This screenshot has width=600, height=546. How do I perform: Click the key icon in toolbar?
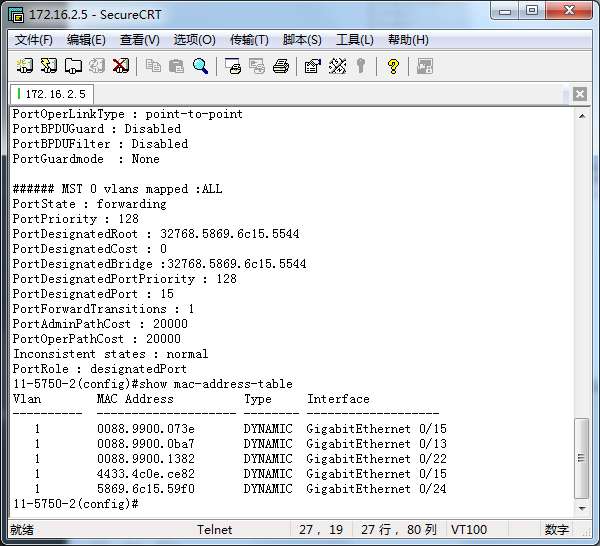tap(360, 66)
